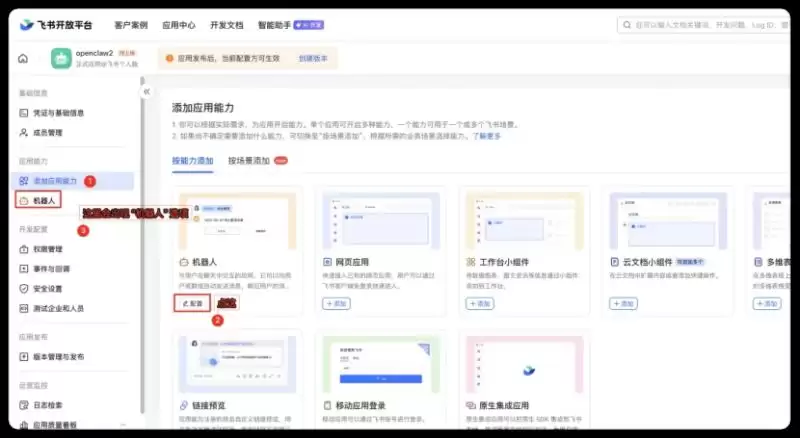Click the 凭证与基础信息 icon
This screenshot has height=438, width=800.
click(23, 113)
